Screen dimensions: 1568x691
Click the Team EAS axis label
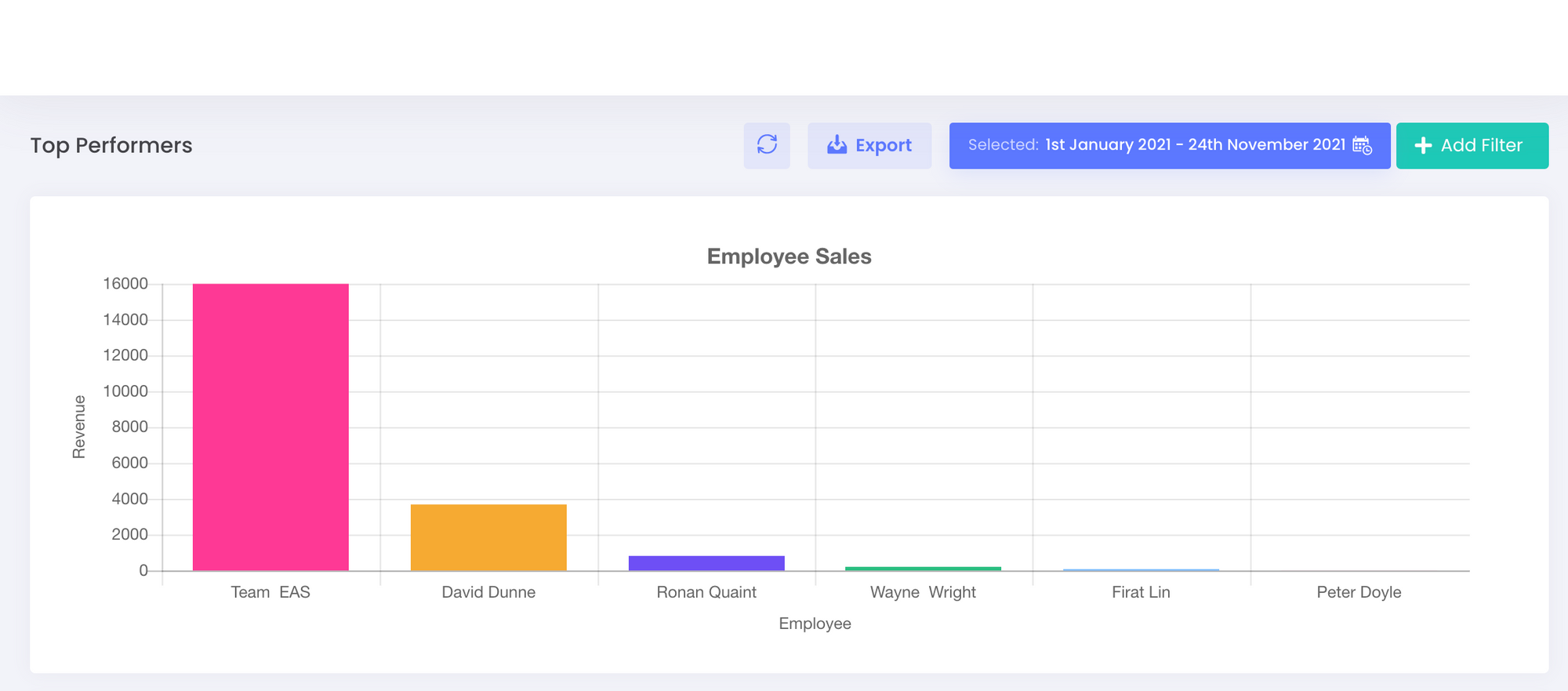pyautogui.click(x=270, y=592)
